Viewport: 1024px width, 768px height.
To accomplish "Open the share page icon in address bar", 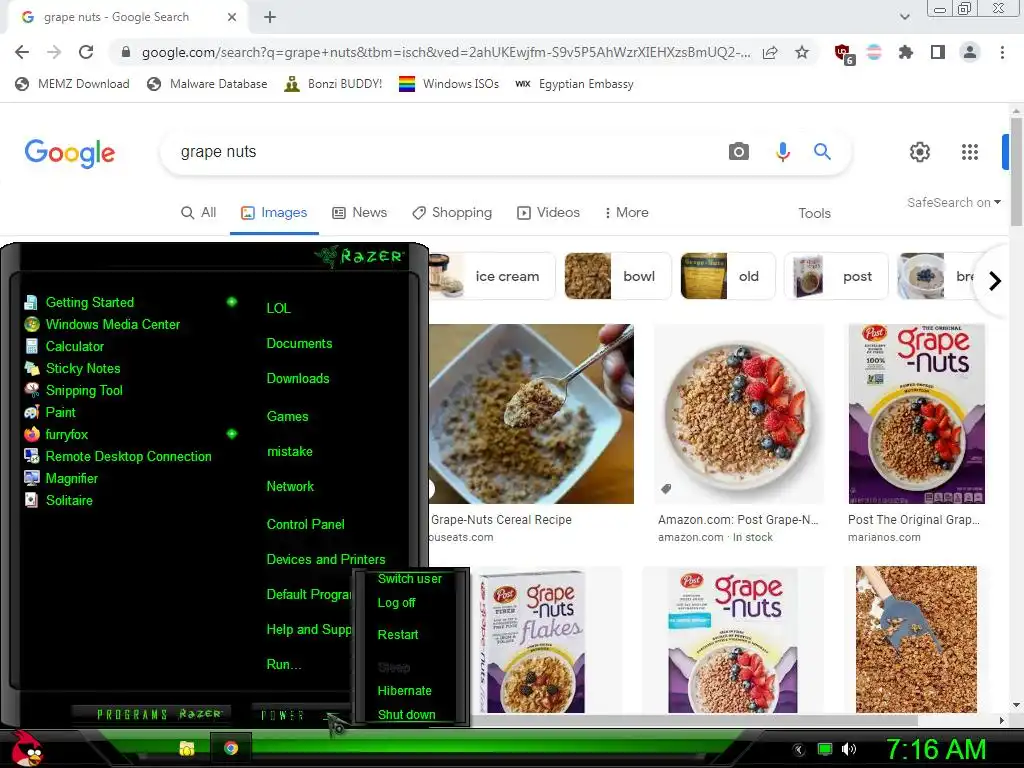I will 770,52.
